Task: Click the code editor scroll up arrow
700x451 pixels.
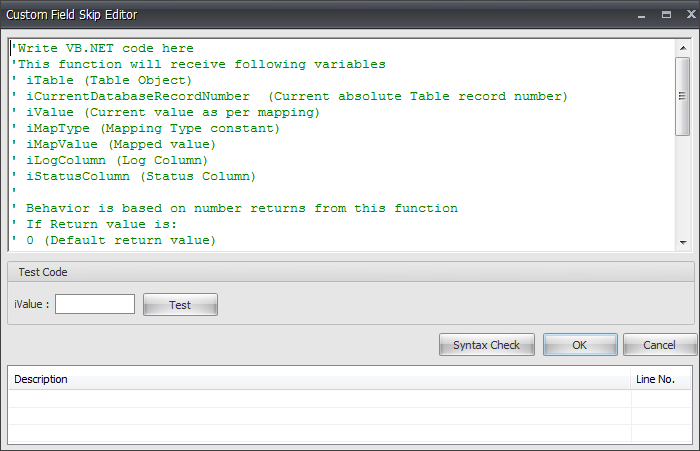Action: [x=683, y=48]
